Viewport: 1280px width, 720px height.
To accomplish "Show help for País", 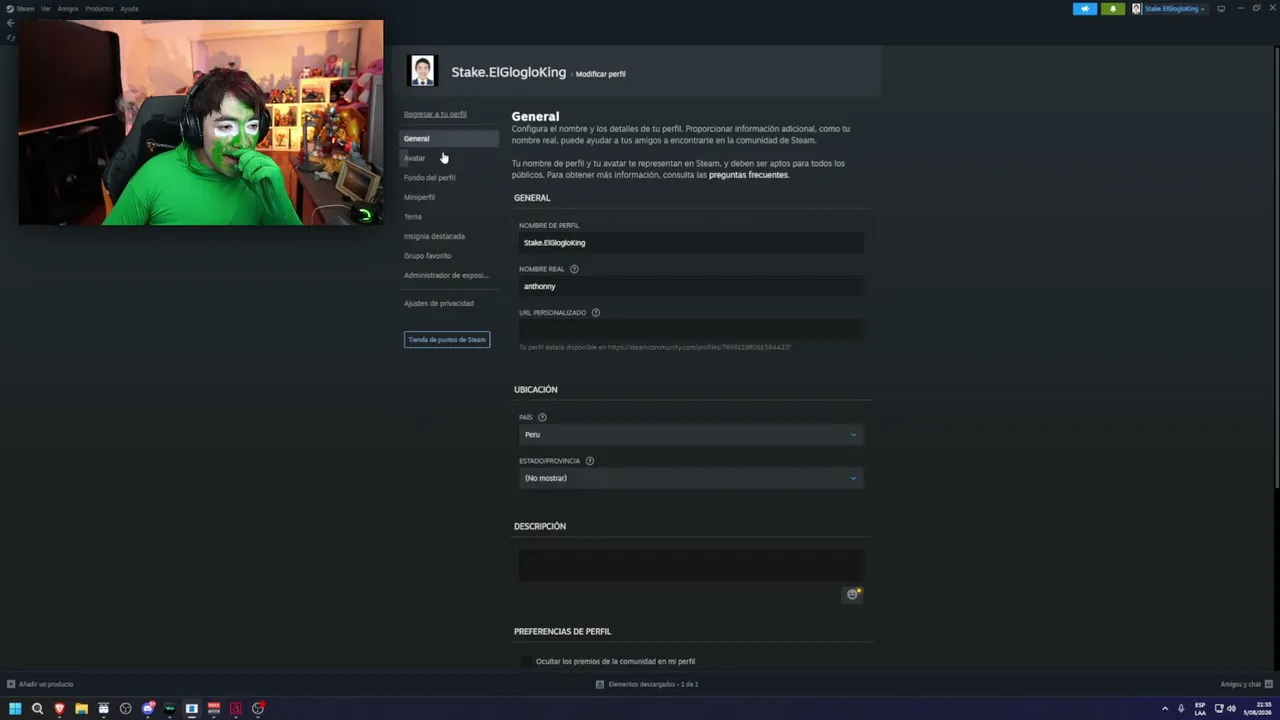I will 543,417.
